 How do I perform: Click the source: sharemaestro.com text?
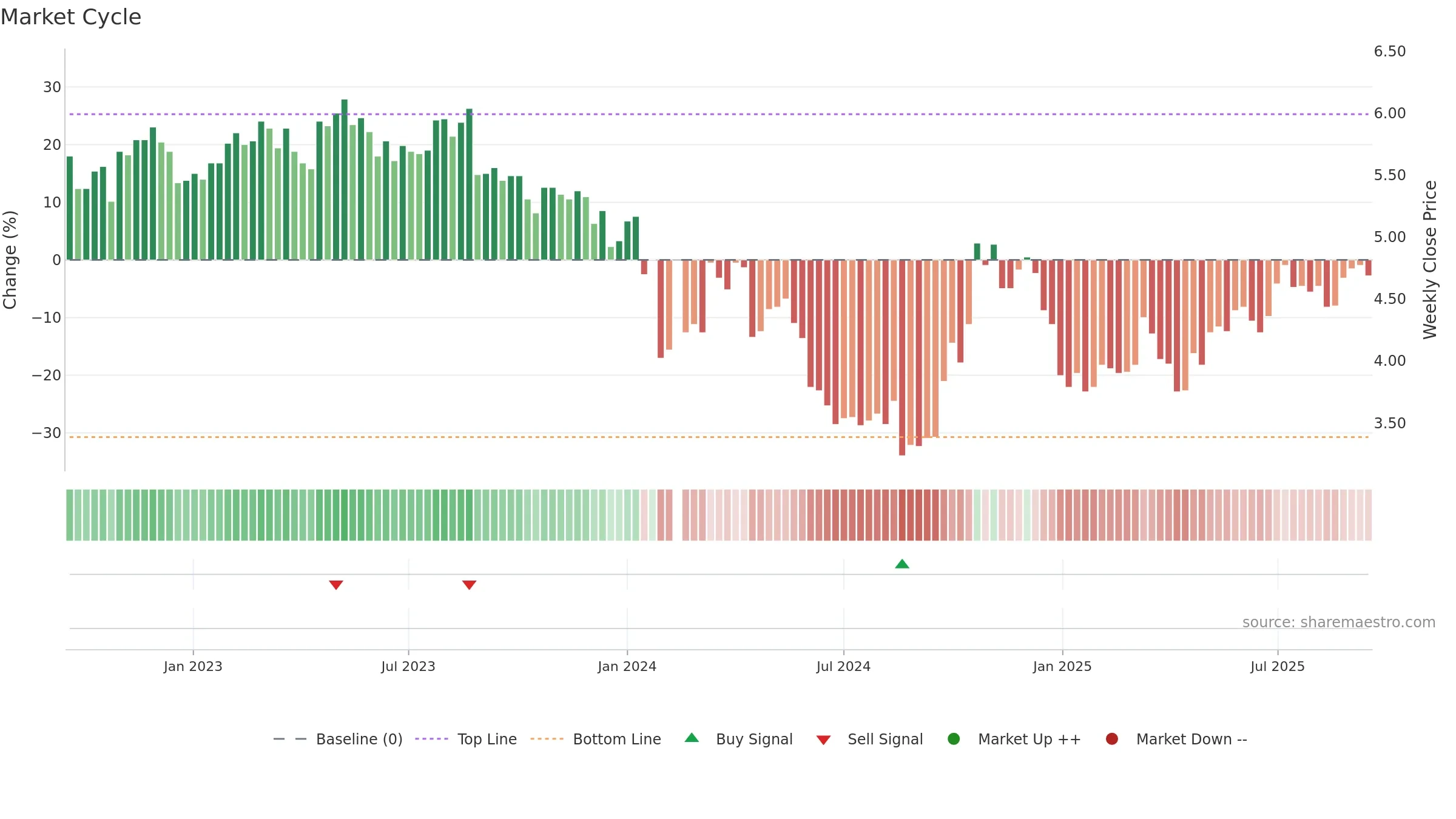[x=1339, y=622]
